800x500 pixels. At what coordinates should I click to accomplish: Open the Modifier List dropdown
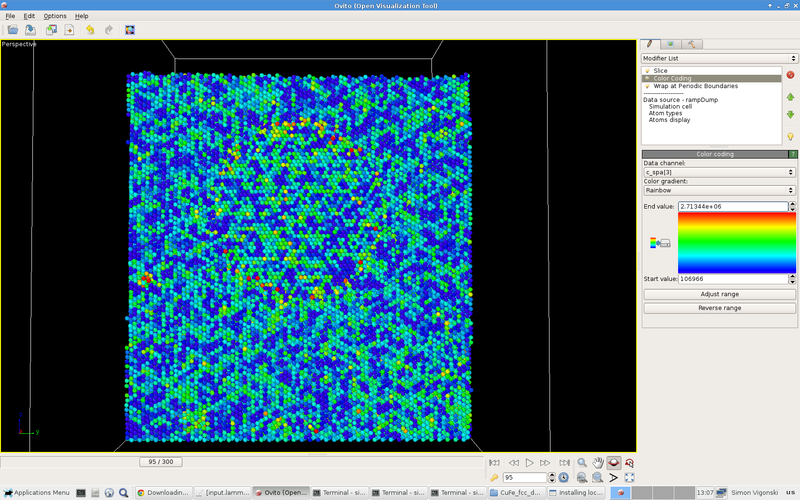point(718,59)
